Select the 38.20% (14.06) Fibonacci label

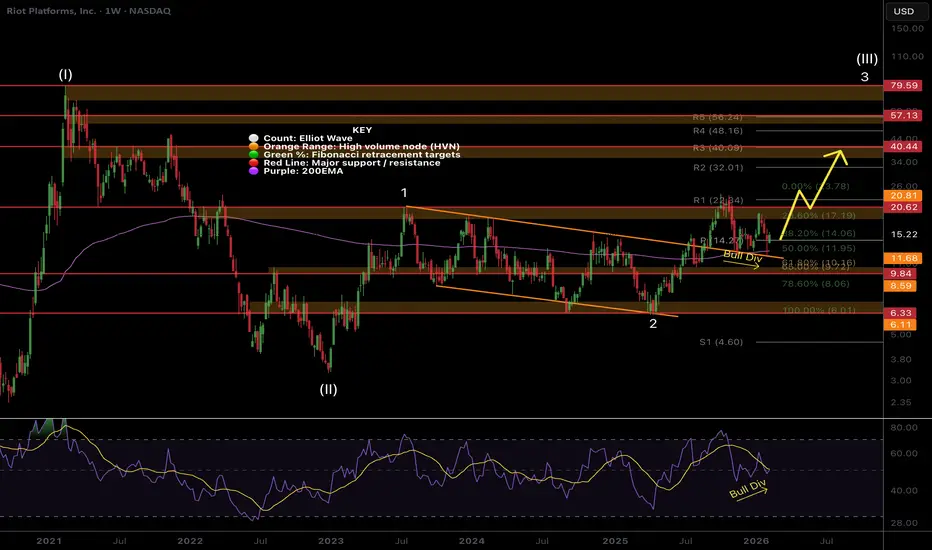818,234
